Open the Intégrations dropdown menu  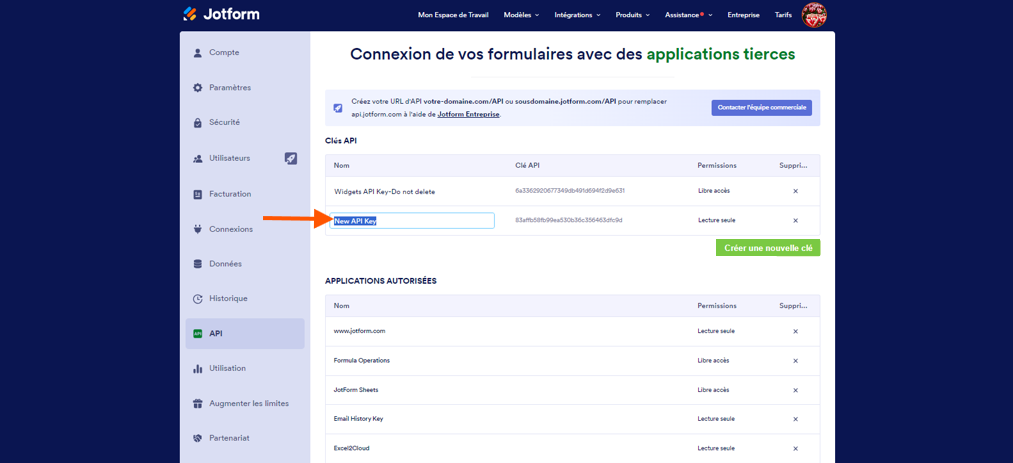pyautogui.click(x=577, y=15)
